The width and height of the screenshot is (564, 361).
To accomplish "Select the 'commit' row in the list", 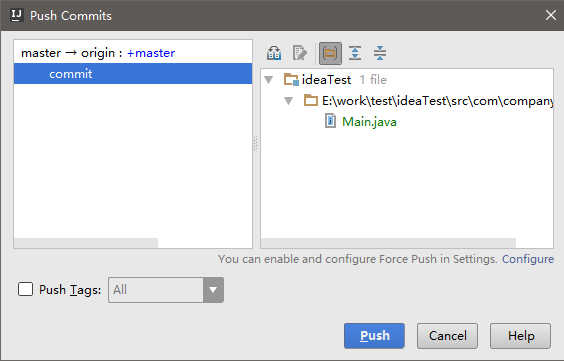I will coord(133,74).
